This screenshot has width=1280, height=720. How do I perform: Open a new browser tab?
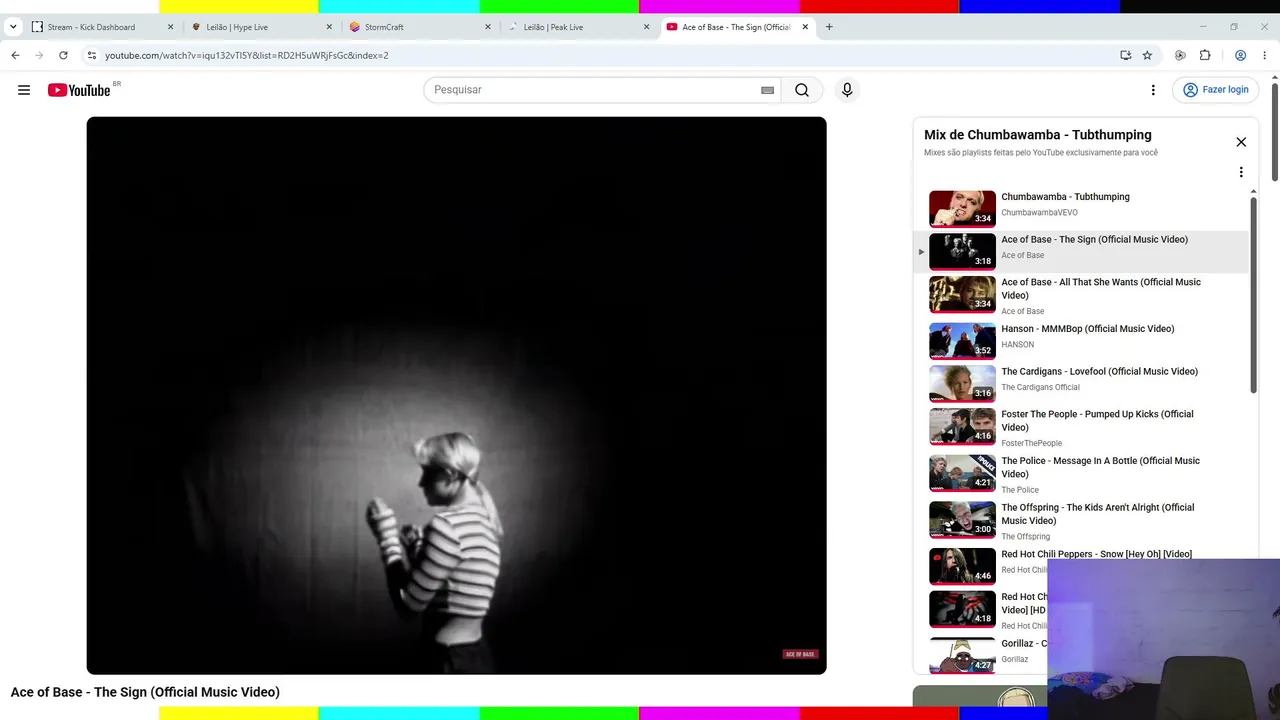pos(829,27)
